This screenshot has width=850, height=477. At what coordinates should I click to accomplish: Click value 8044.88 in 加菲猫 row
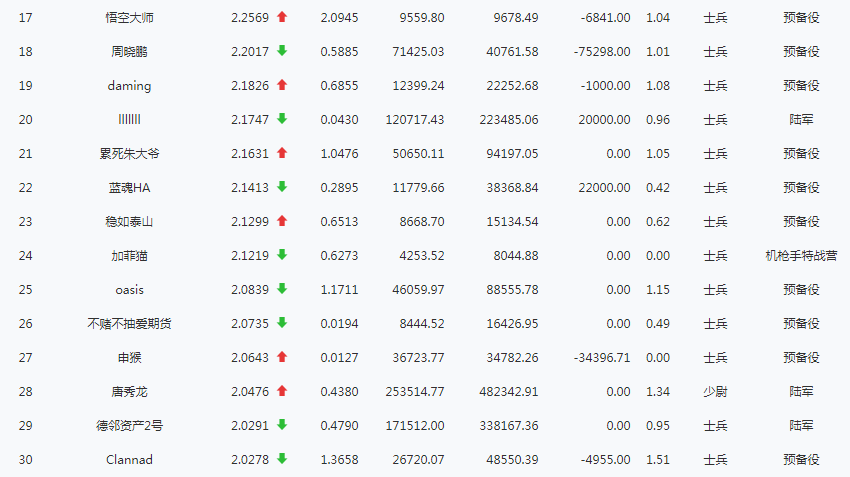[x=516, y=256]
